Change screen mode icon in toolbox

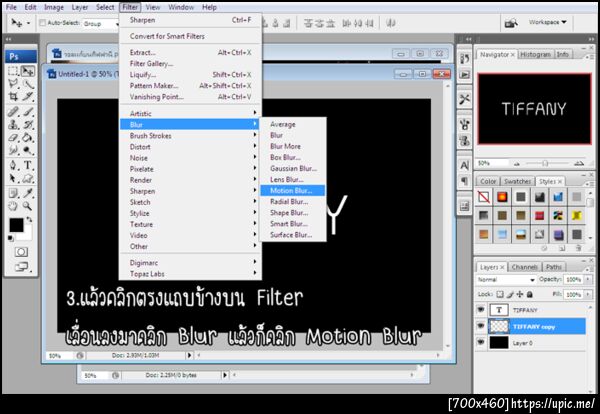click(22, 267)
